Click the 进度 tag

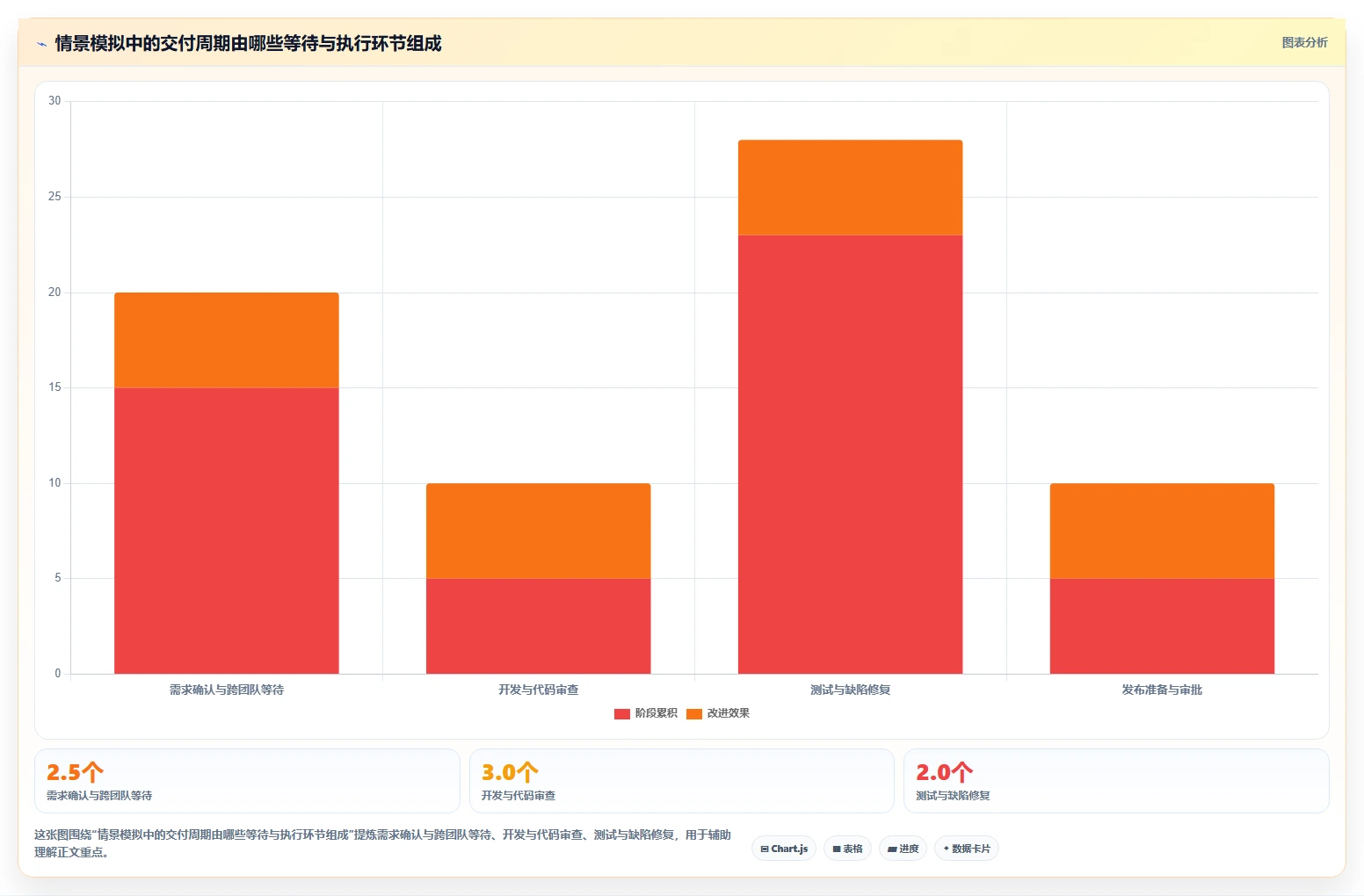903,849
